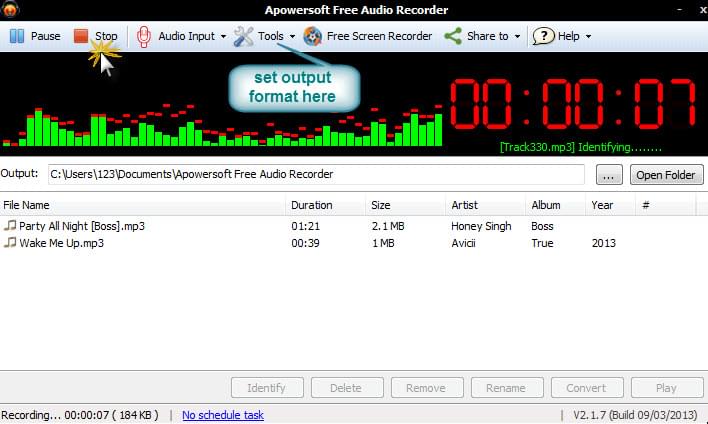Click the Pause recording icon
The image size is (708, 424).
point(18,36)
